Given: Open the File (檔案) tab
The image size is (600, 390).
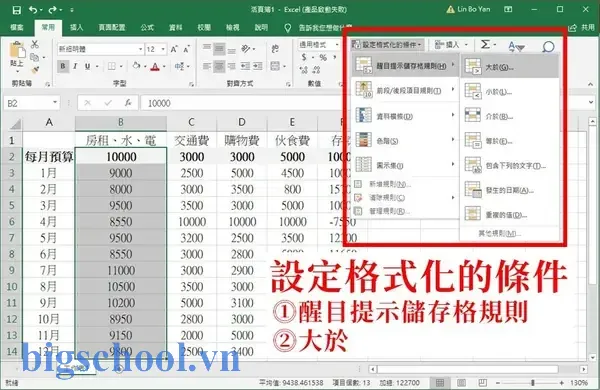Looking at the screenshot, I should click(17, 27).
